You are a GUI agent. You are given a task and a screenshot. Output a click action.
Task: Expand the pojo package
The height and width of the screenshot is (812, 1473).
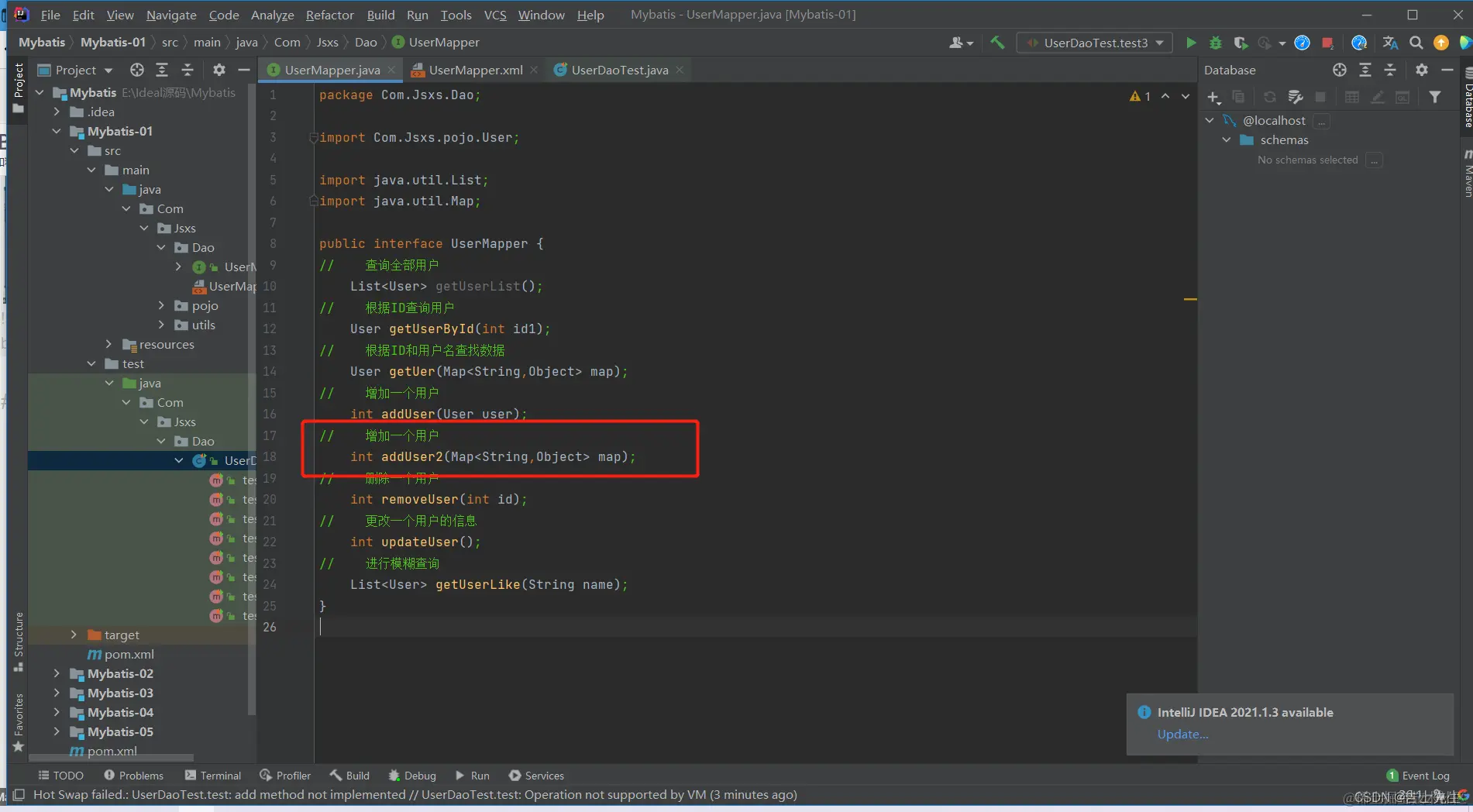click(161, 305)
